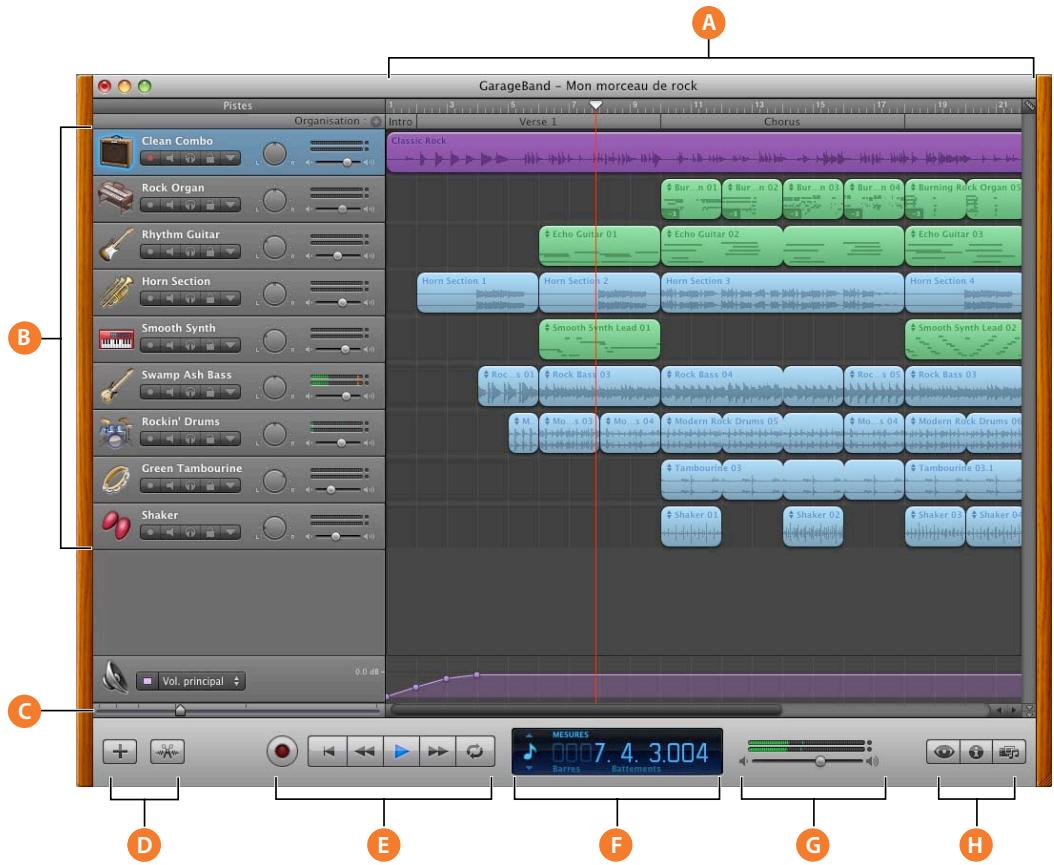The width and height of the screenshot is (1054, 865).
Task: Click the MESURES label in LCD
Action: click(x=570, y=735)
